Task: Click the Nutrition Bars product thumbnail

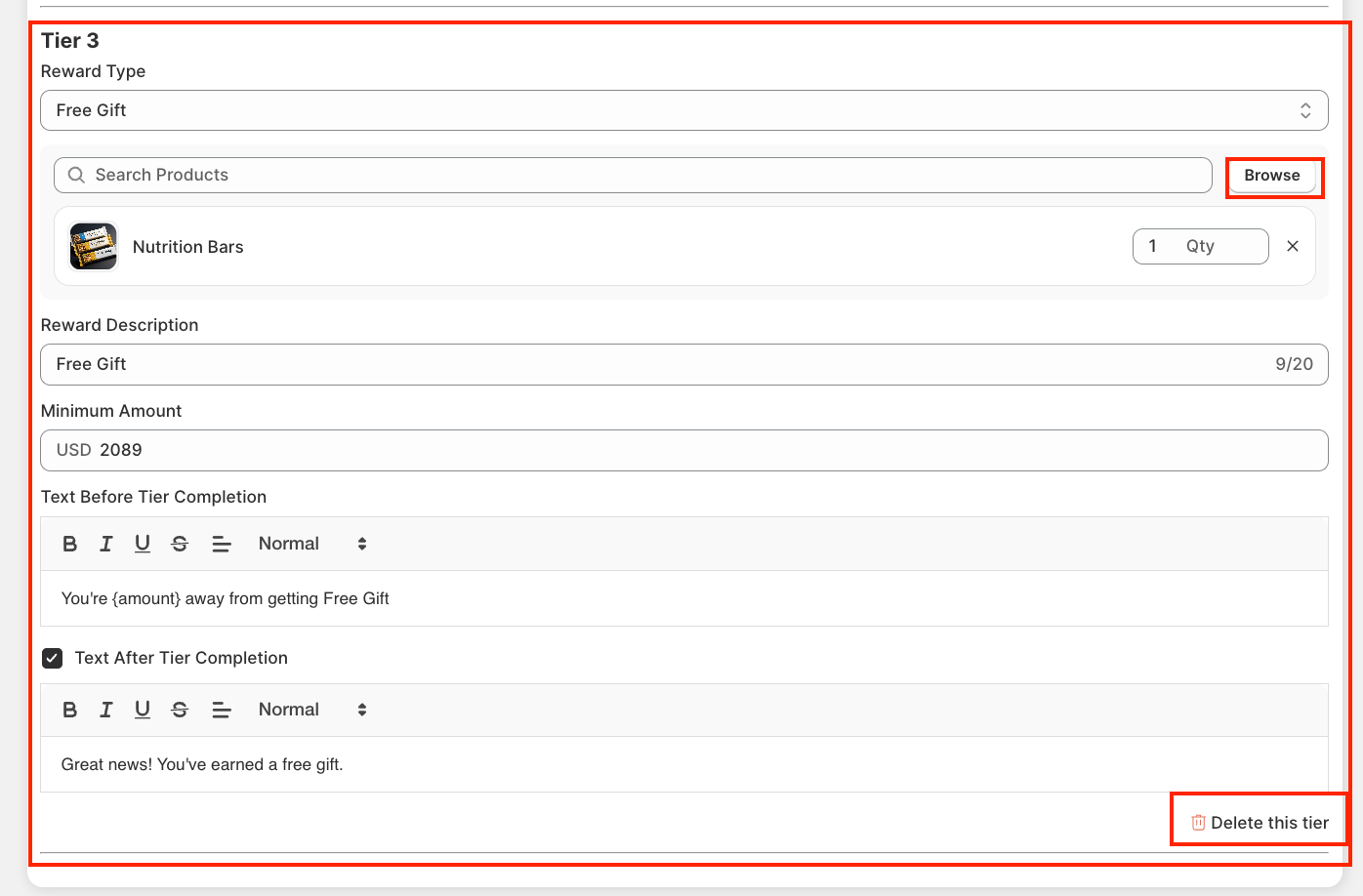Action: pyautogui.click(x=94, y=247)
